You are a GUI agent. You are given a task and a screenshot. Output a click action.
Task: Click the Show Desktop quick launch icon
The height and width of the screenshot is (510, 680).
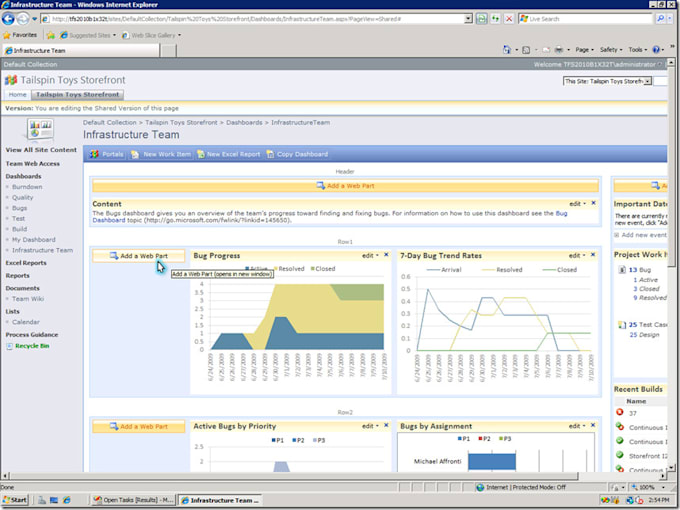[54, 500]
